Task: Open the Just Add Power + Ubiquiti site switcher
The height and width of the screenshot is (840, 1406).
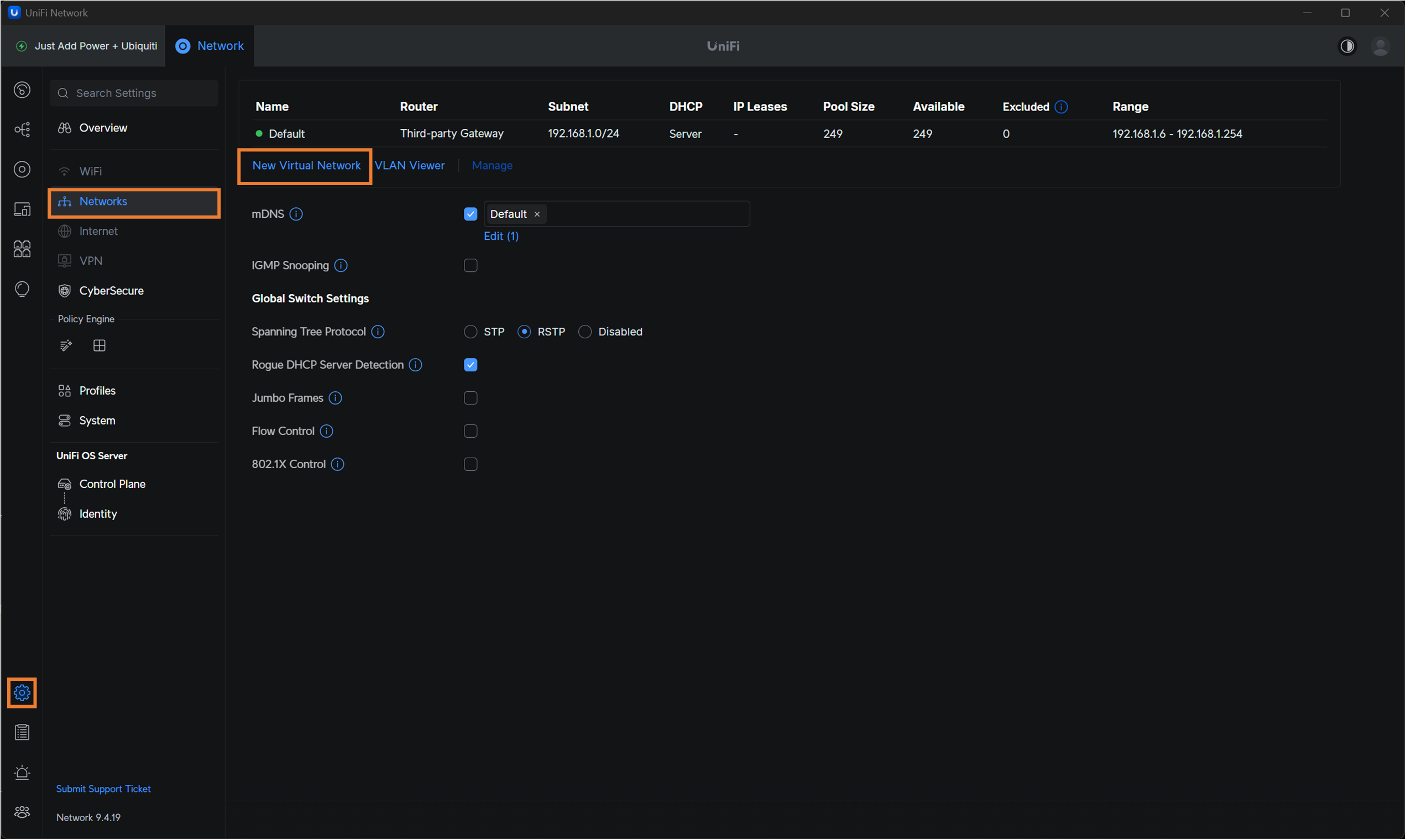Action: tap(88, 46)
